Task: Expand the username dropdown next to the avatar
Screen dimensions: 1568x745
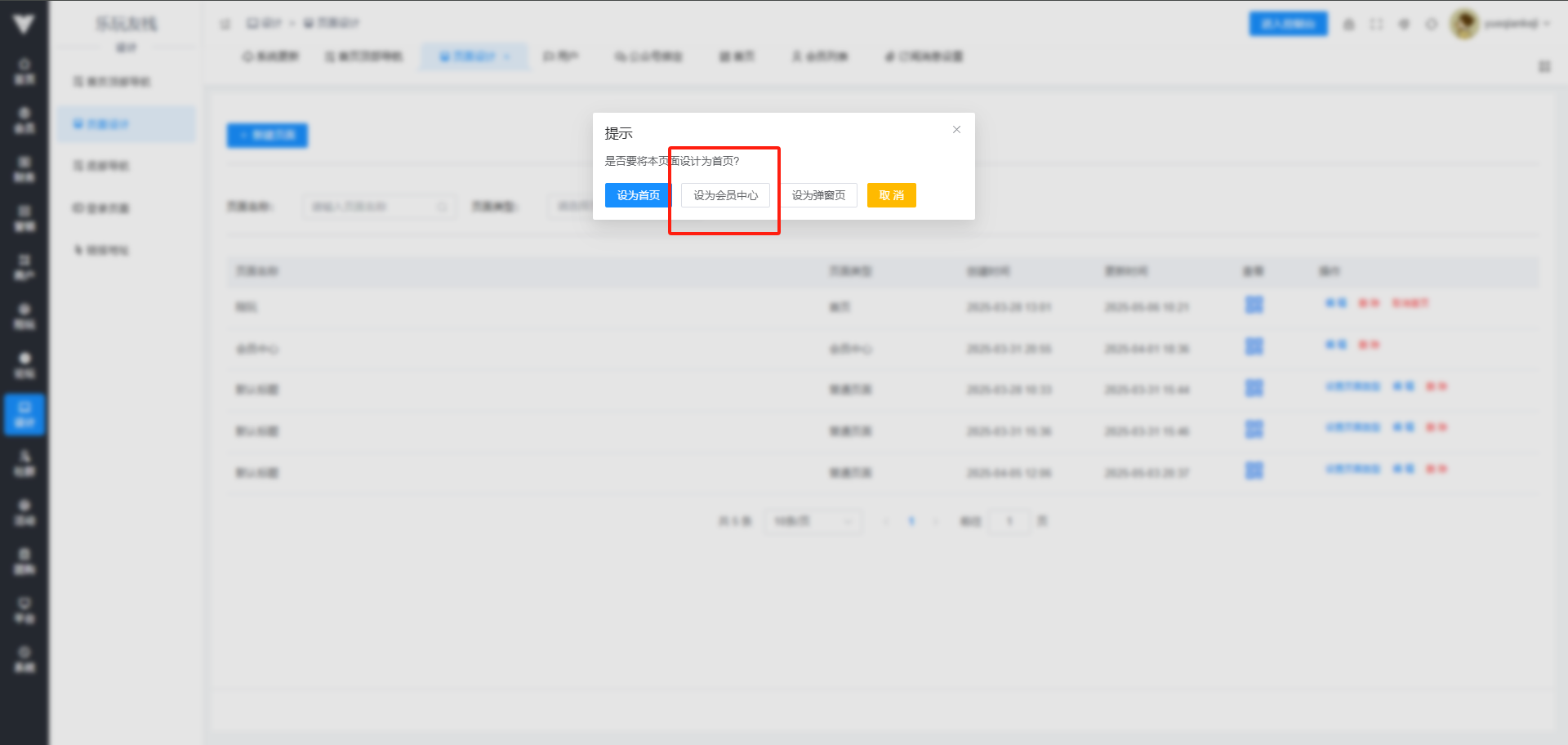Action: tap(1517, 24)
